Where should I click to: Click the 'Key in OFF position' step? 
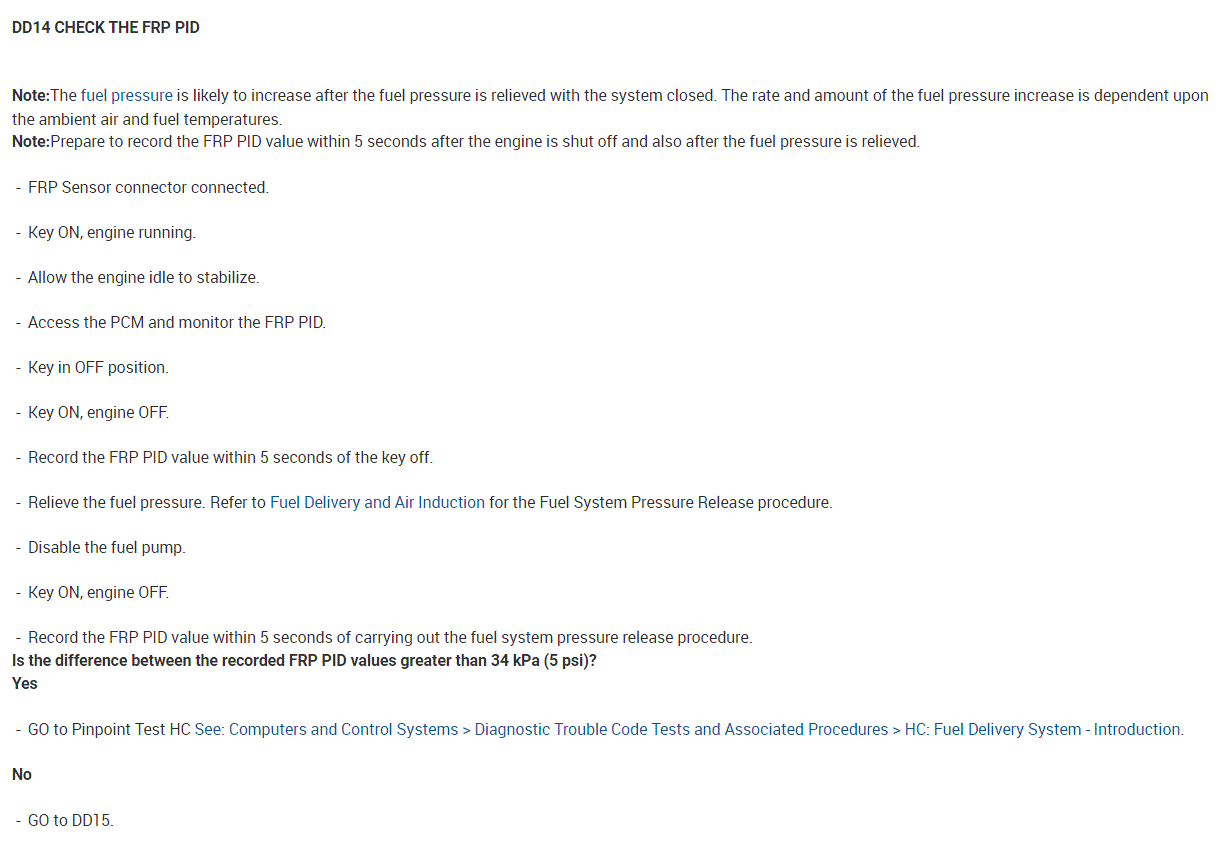[98, 367]
